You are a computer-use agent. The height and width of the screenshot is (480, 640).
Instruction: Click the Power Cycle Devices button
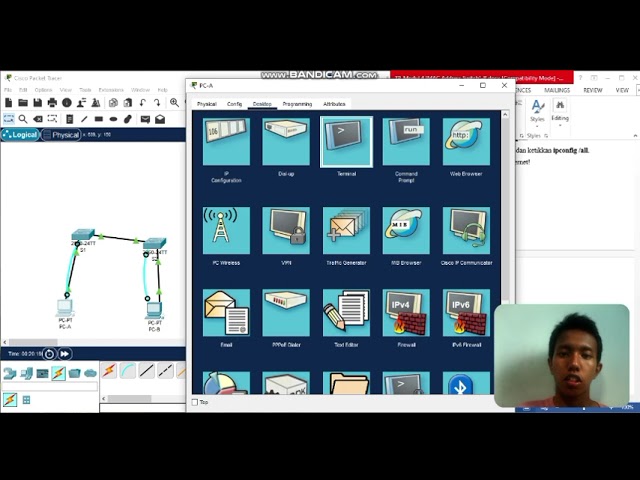tap(49, 354)
